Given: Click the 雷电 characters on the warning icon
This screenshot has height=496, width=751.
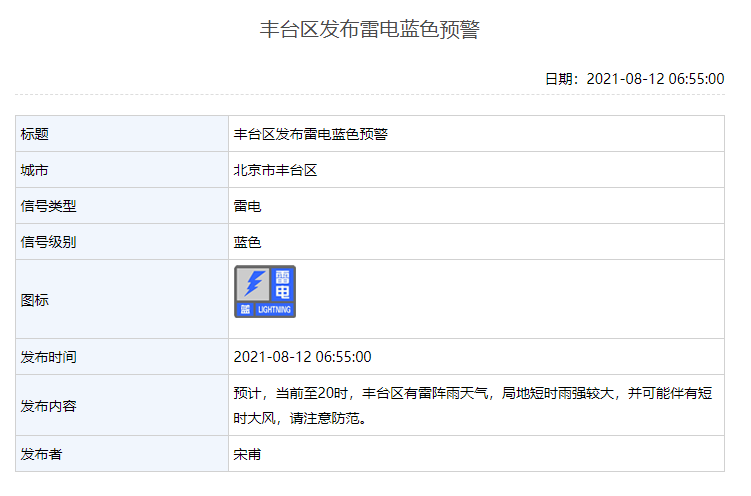Looking at the screenshot, I should 283,284.
